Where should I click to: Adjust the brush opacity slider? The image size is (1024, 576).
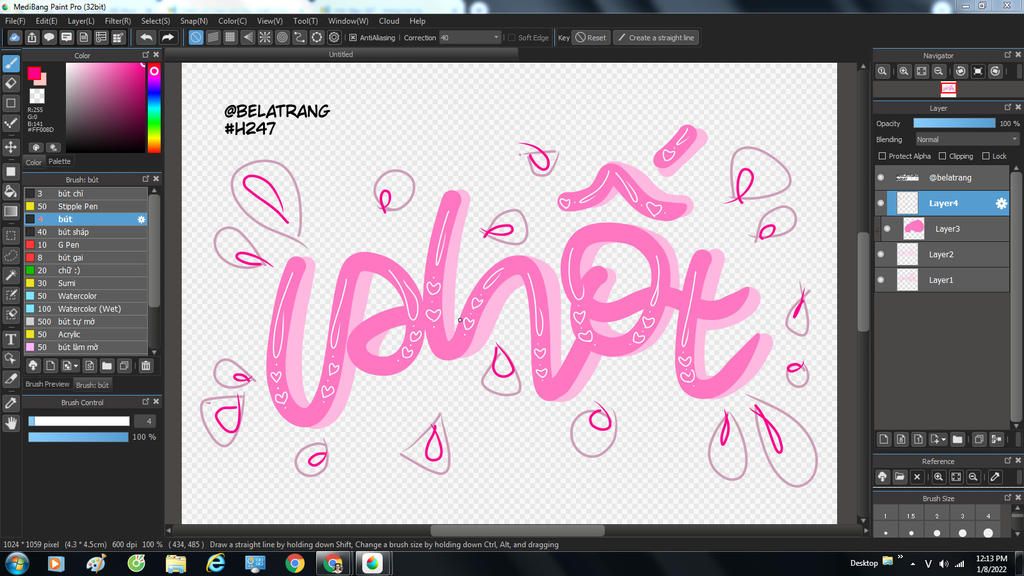tap(78, 437)
